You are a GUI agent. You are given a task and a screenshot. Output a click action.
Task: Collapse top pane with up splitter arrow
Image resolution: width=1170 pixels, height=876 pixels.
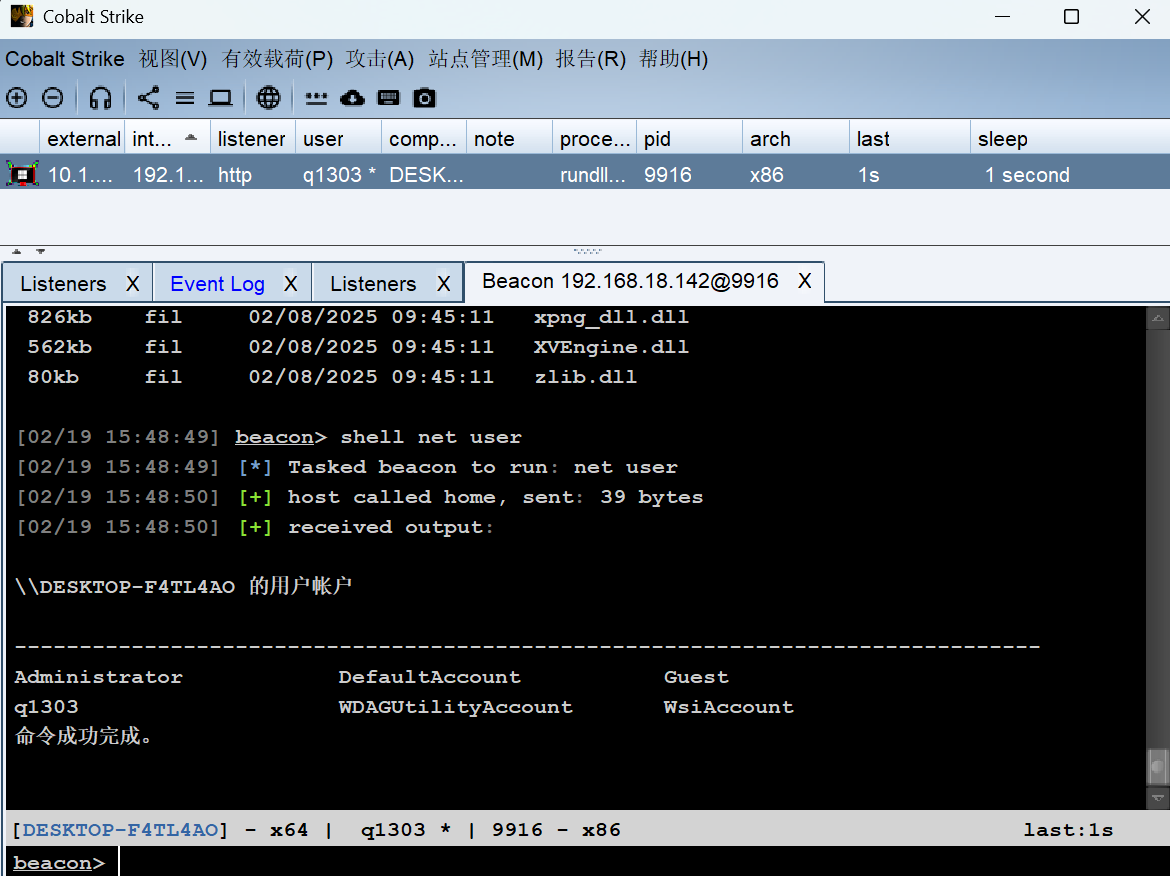click(x=16, y=251)
